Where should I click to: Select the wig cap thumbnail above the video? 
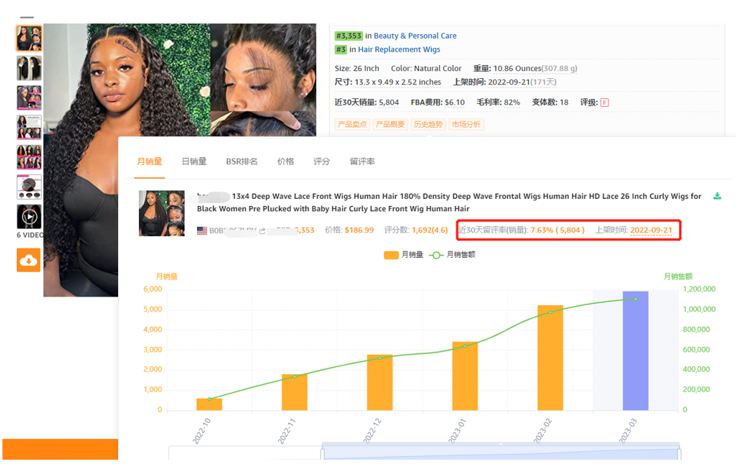[x=29, y=187]
